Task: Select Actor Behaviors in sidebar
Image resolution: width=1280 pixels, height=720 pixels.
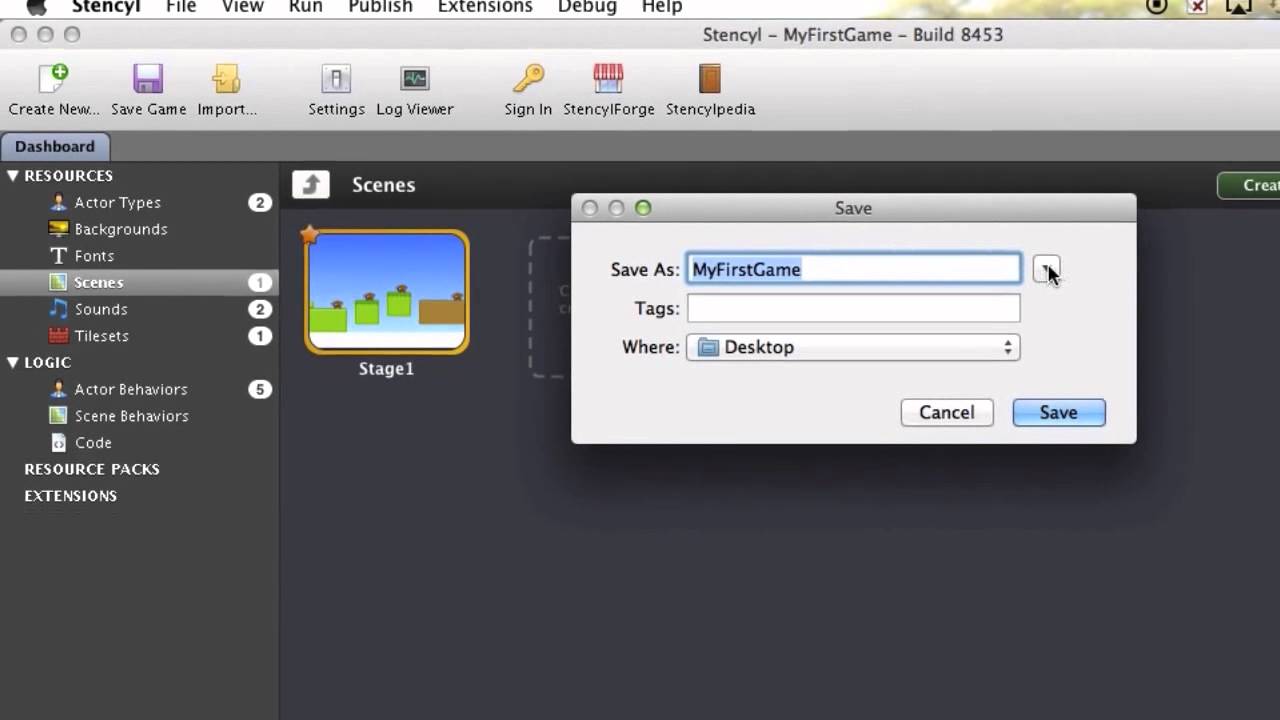Action: (130, 389)
